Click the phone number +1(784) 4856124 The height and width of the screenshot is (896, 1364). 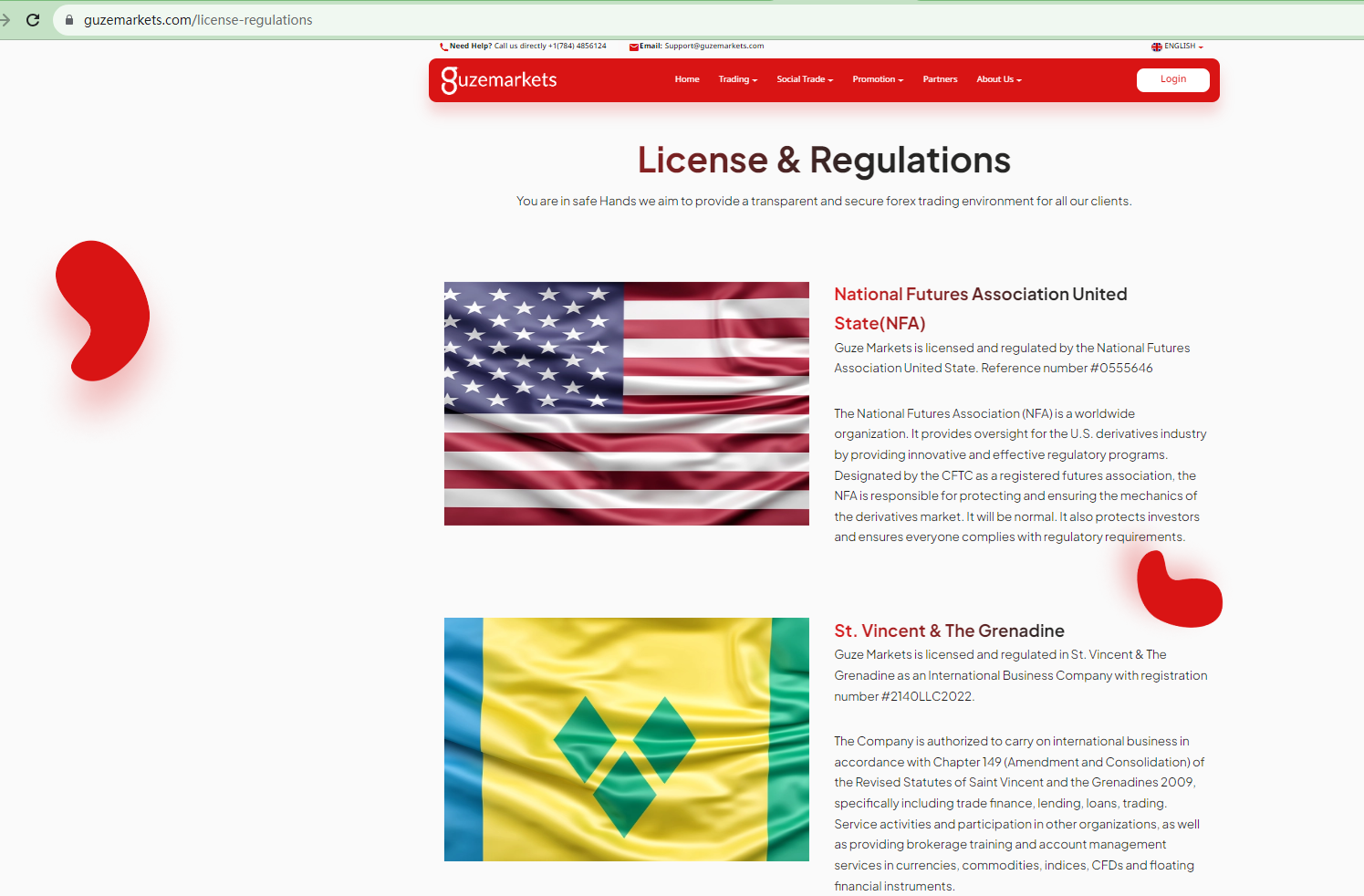pyautogui.click(x=578, y=46)
